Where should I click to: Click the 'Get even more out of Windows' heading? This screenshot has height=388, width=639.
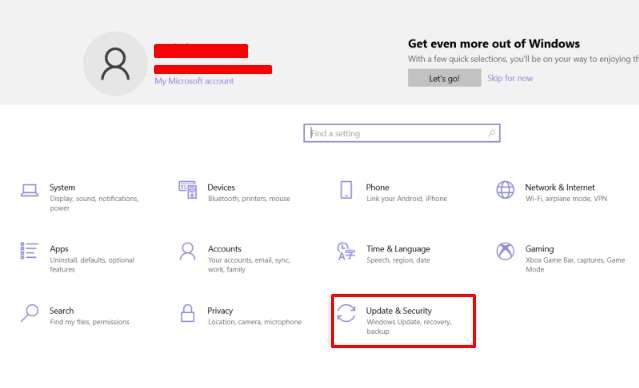coord(494,44)
